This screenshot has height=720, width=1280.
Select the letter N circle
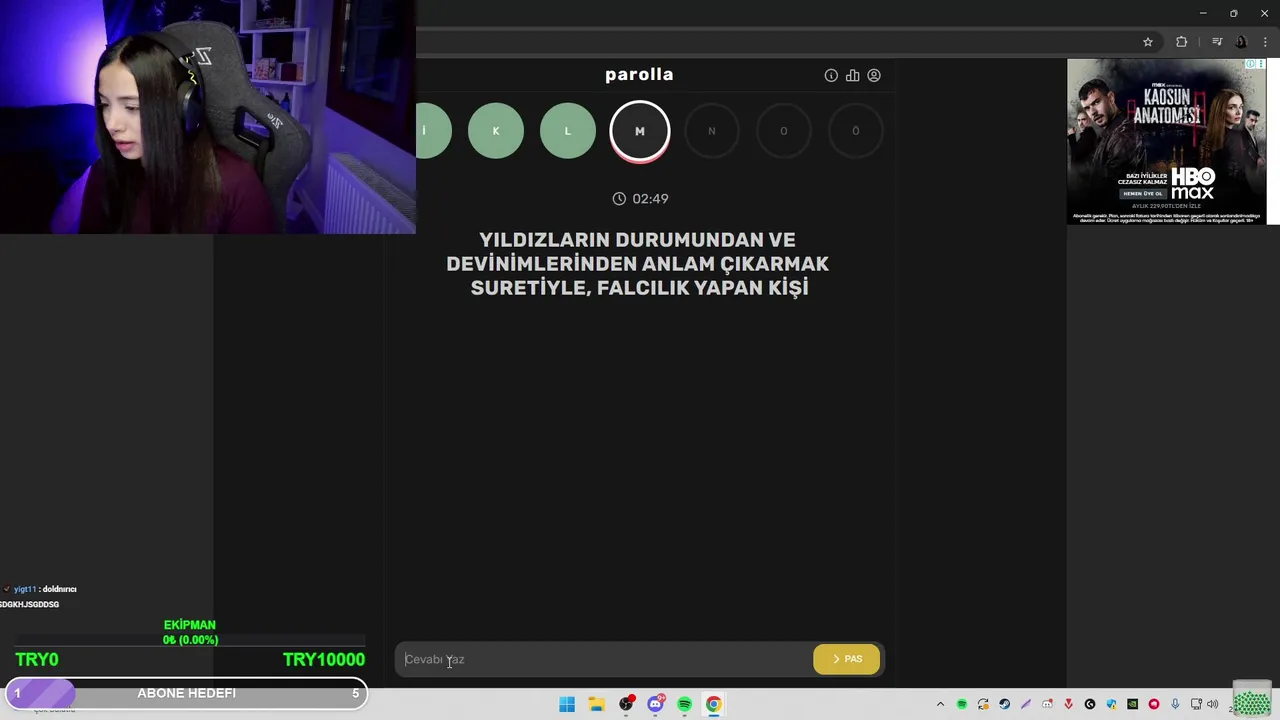click(712, 131)
